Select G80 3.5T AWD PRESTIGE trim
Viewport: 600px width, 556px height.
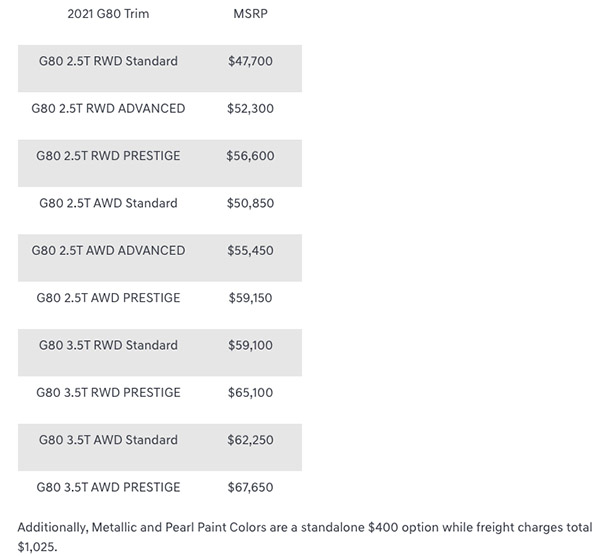tap(108, 487)
